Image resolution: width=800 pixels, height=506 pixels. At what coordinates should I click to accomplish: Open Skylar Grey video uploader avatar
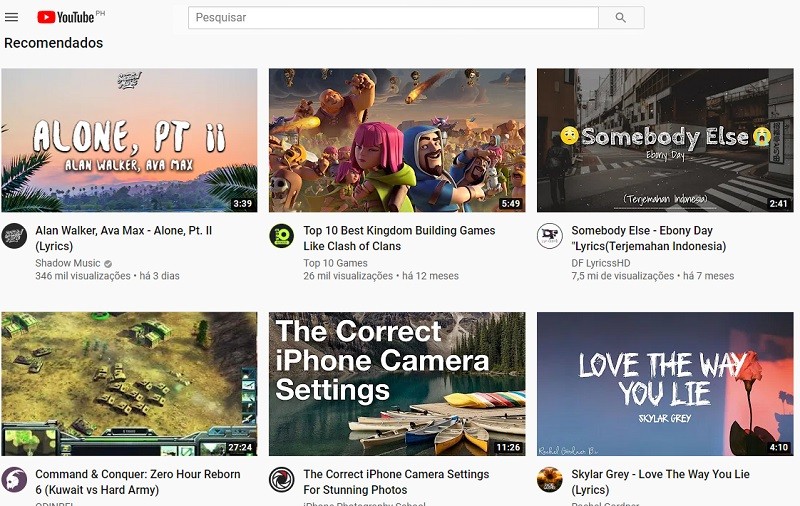point(550,479)
